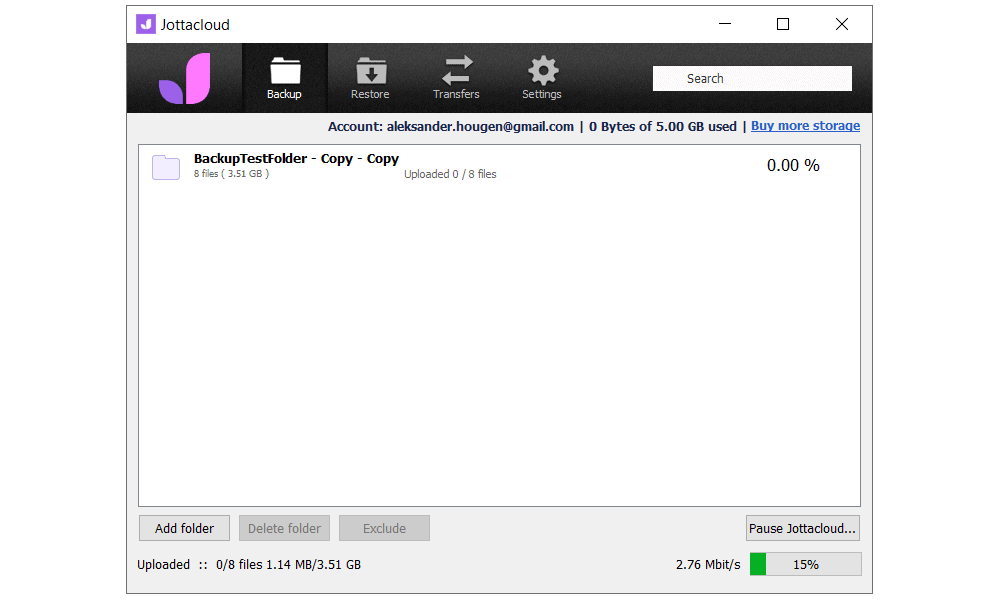Switch to the Restore tab
Screen dimensions: 1000x600
point(370,78)
